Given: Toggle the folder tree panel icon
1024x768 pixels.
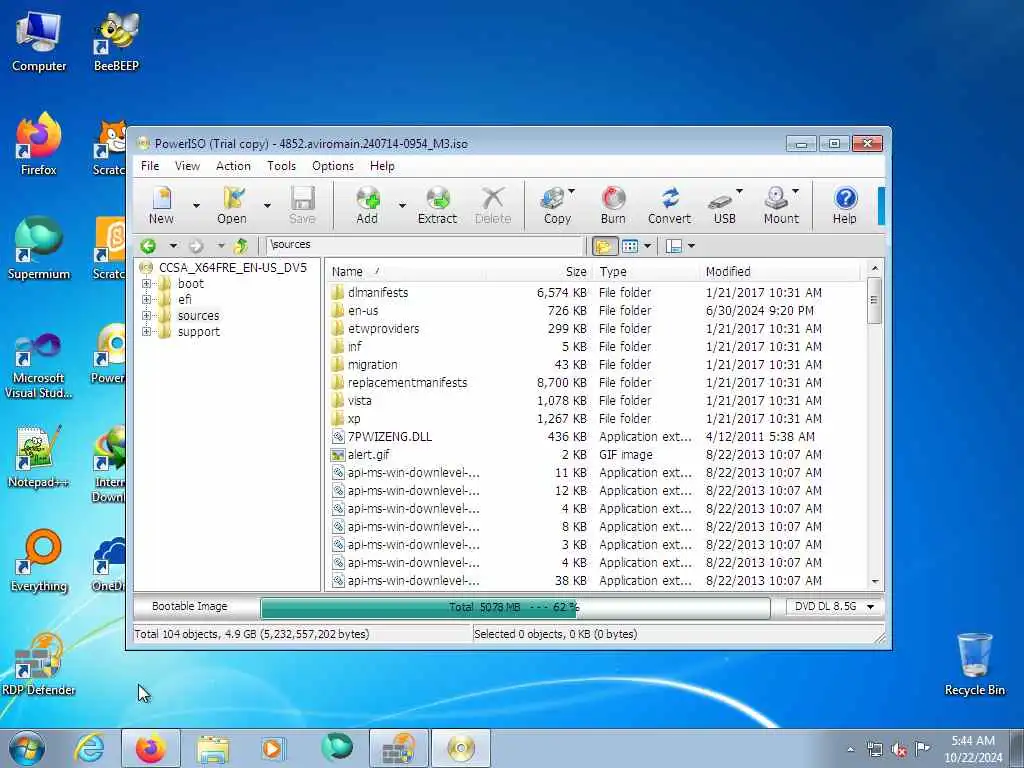Looking at the screenshot, I should click(x=604, y=246).
